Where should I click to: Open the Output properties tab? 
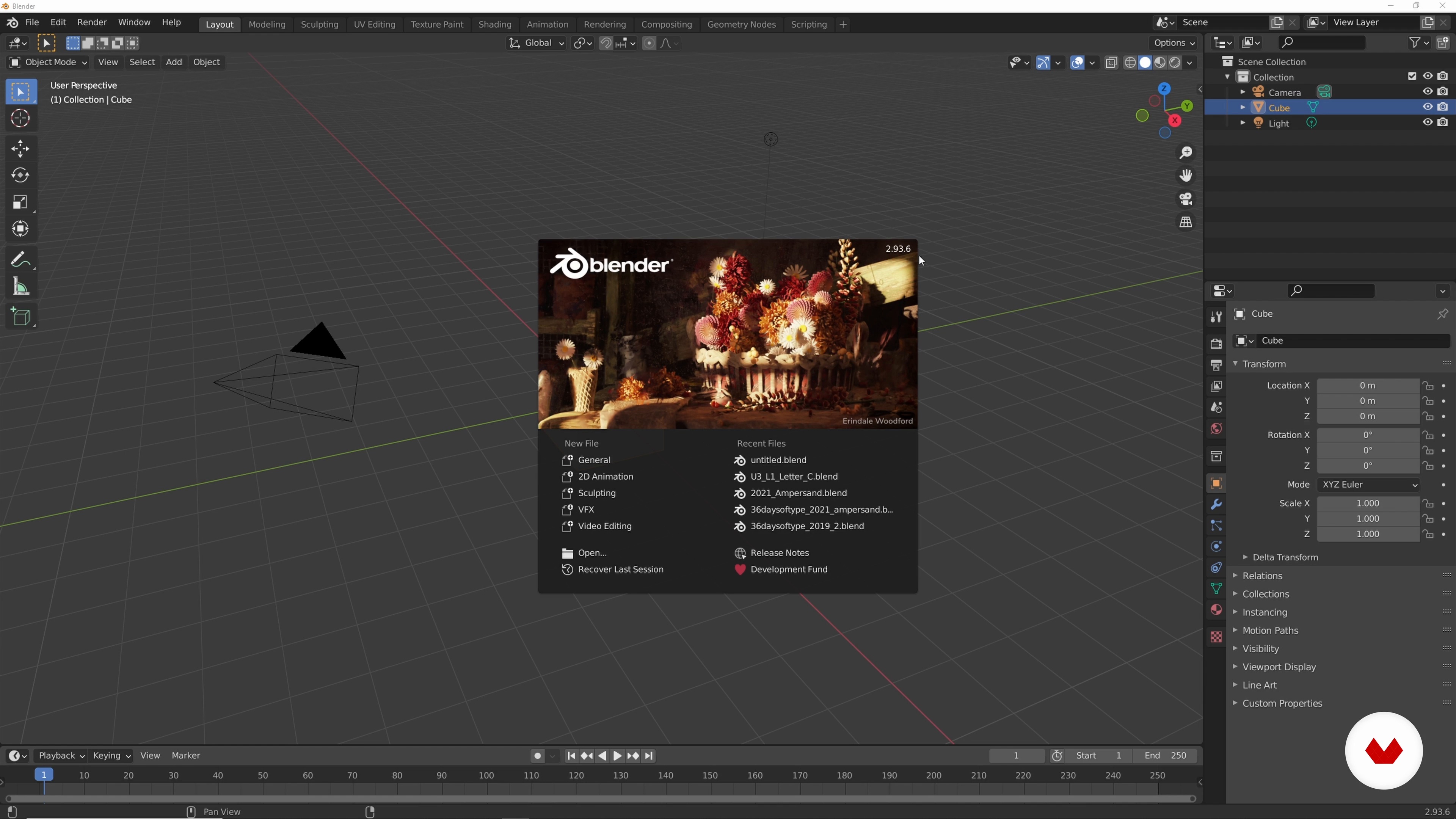(1216, 365)
